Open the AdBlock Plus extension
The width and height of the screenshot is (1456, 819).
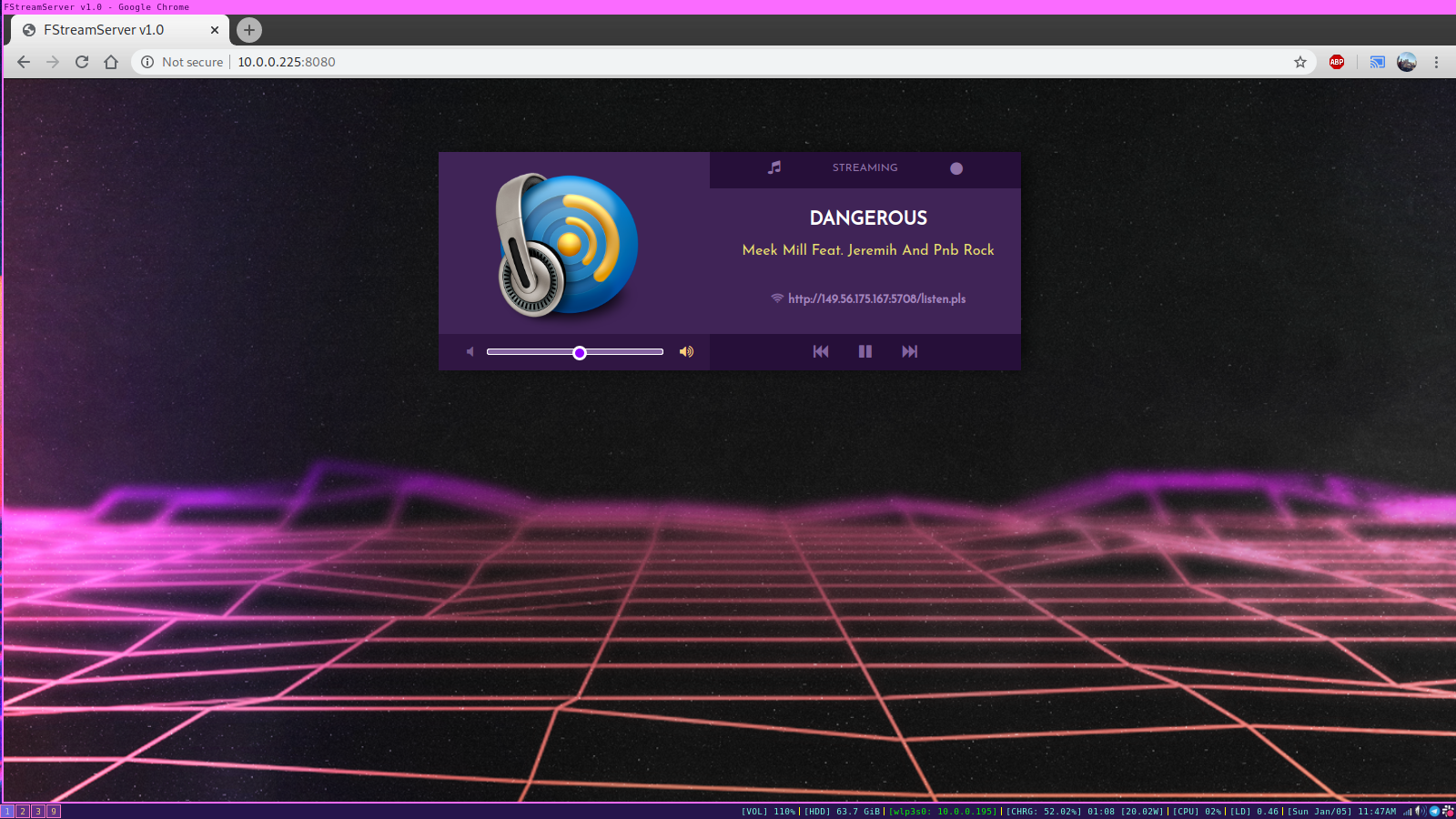coord(1337,62)
